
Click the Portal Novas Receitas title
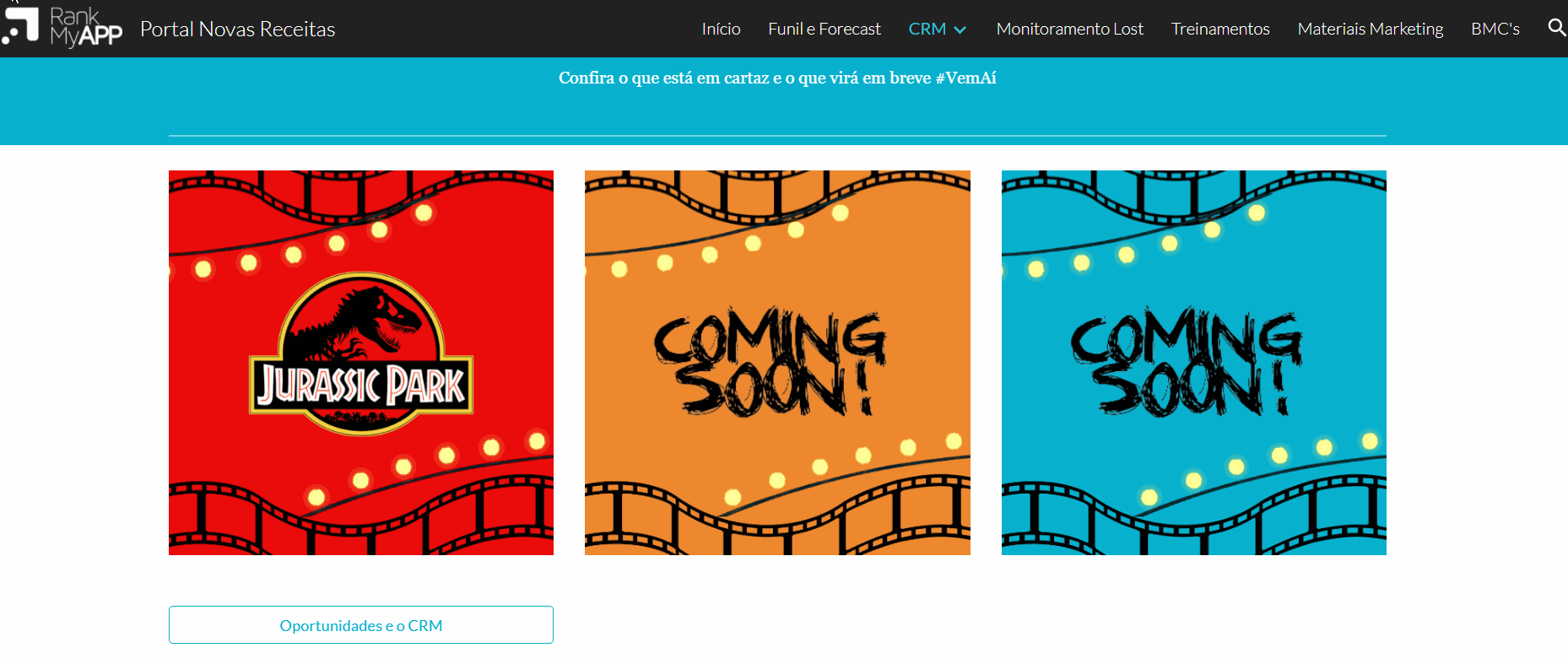point(237,30)
